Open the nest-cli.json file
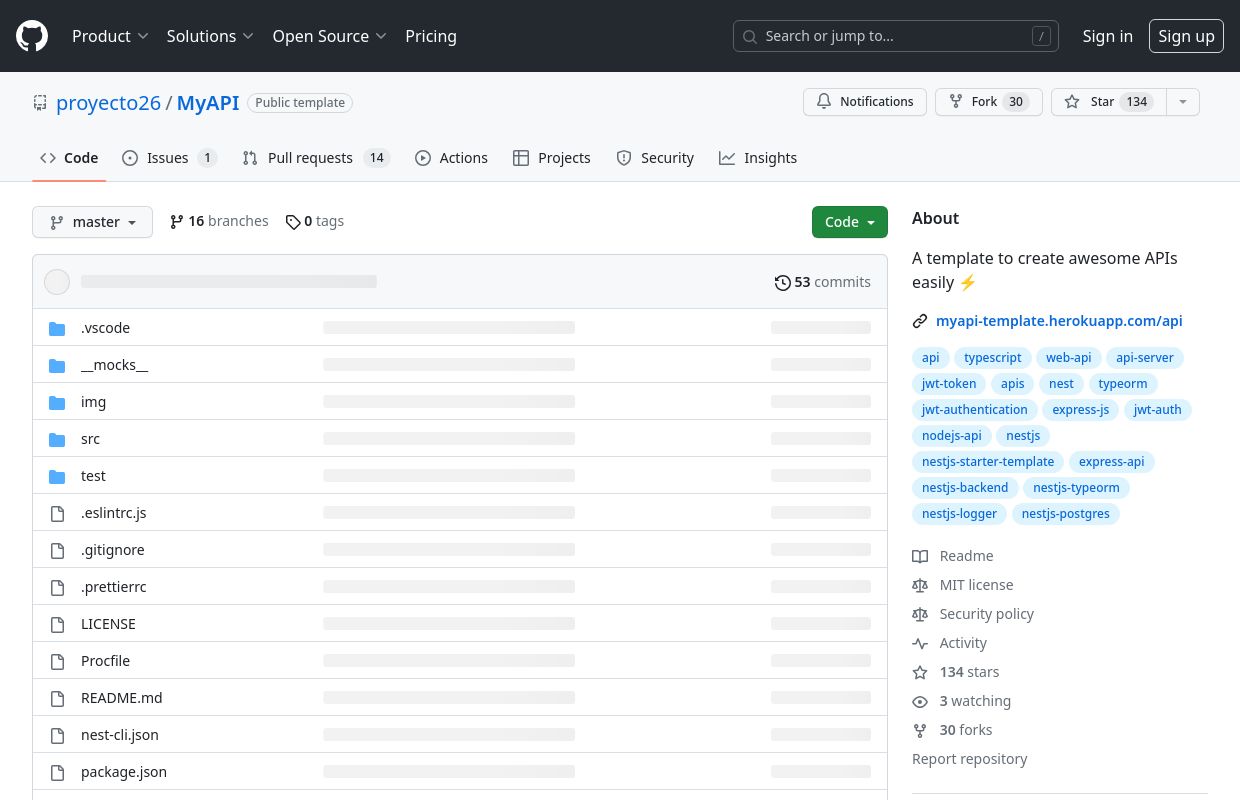The width and height of the screenshot is (1240, 800). [x=120, y=735]
